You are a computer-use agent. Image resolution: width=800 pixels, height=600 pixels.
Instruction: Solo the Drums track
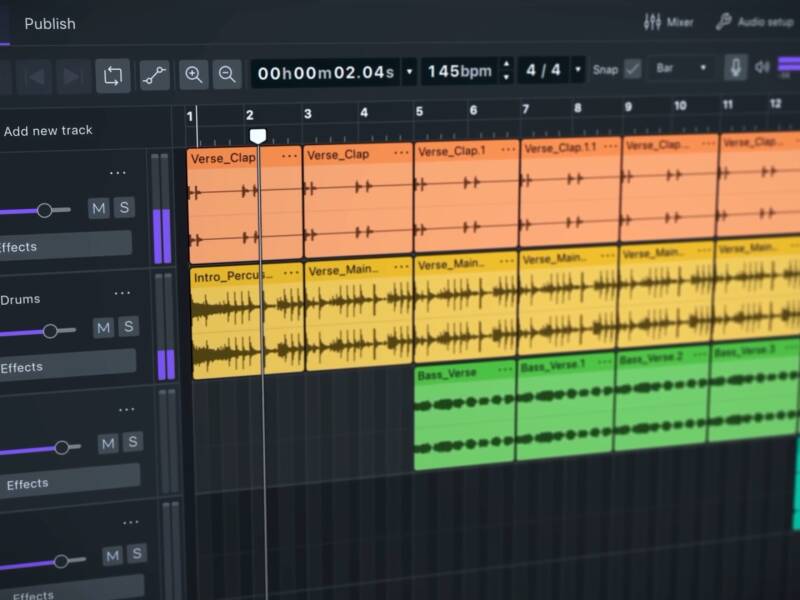click(x=128, y=327)
